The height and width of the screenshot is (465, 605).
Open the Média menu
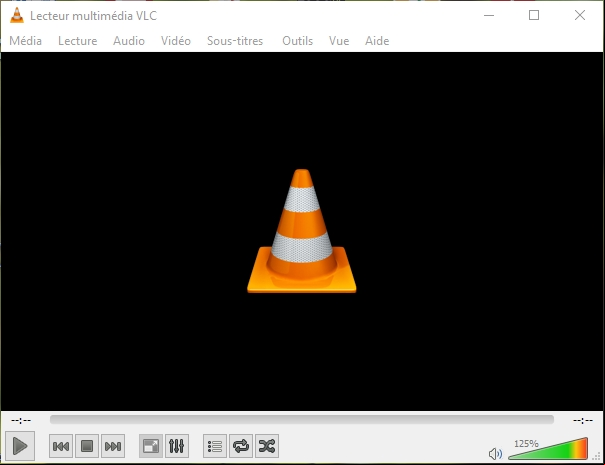pyautogui.click(x=25, y=41)
